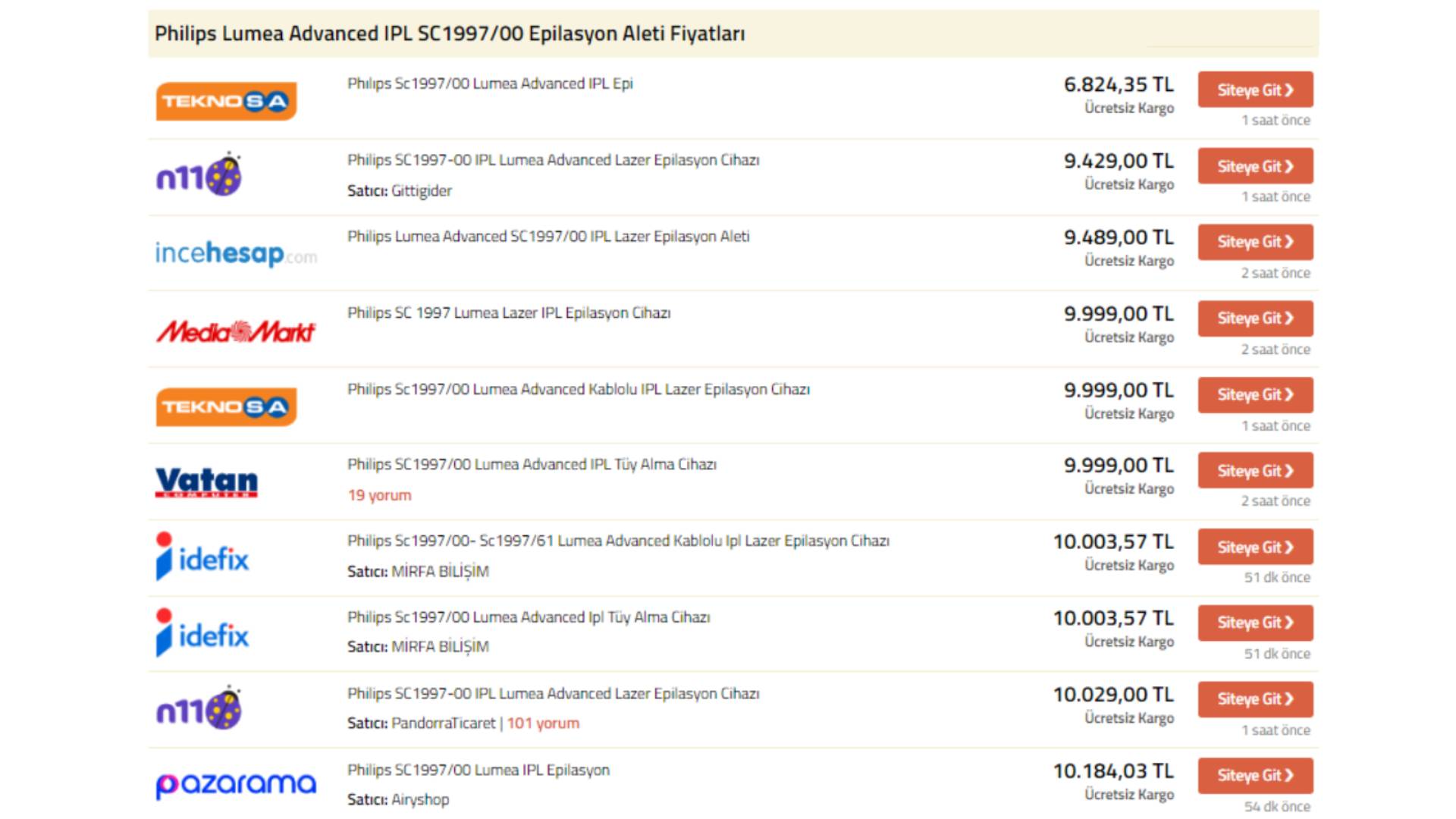The image size is (1456, 819).
Task: Open the Vatan Computer logo
Action: pyautogui.click(x=206, y=482)
